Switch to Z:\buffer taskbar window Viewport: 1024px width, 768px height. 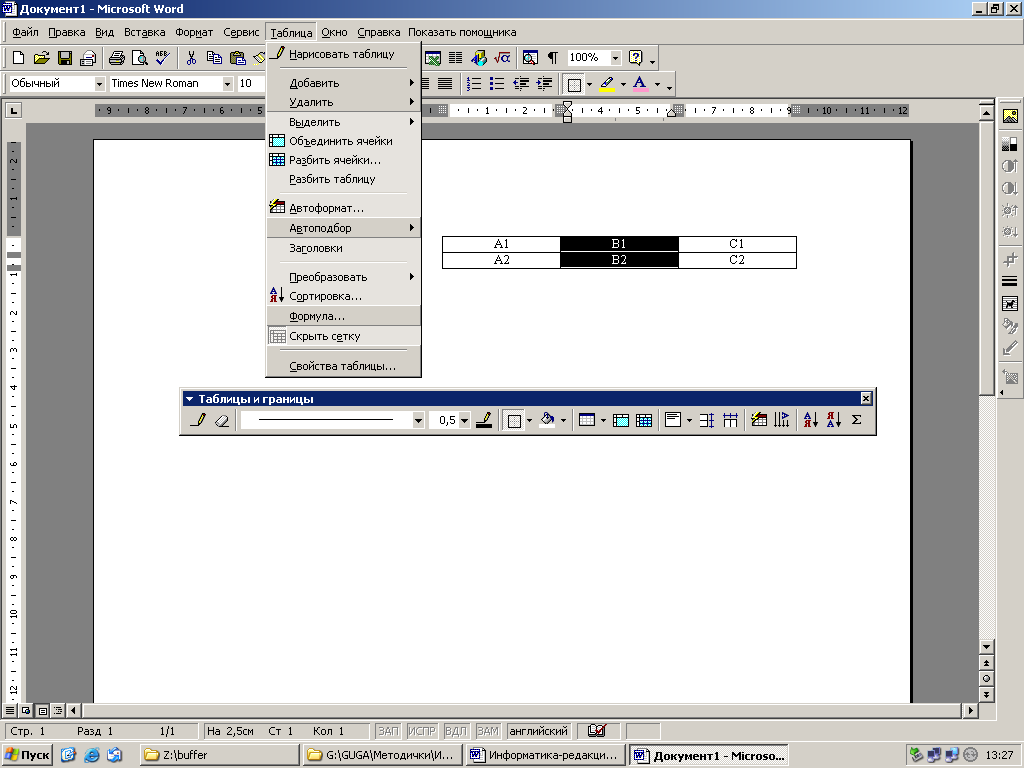click(x=219, y=755)
